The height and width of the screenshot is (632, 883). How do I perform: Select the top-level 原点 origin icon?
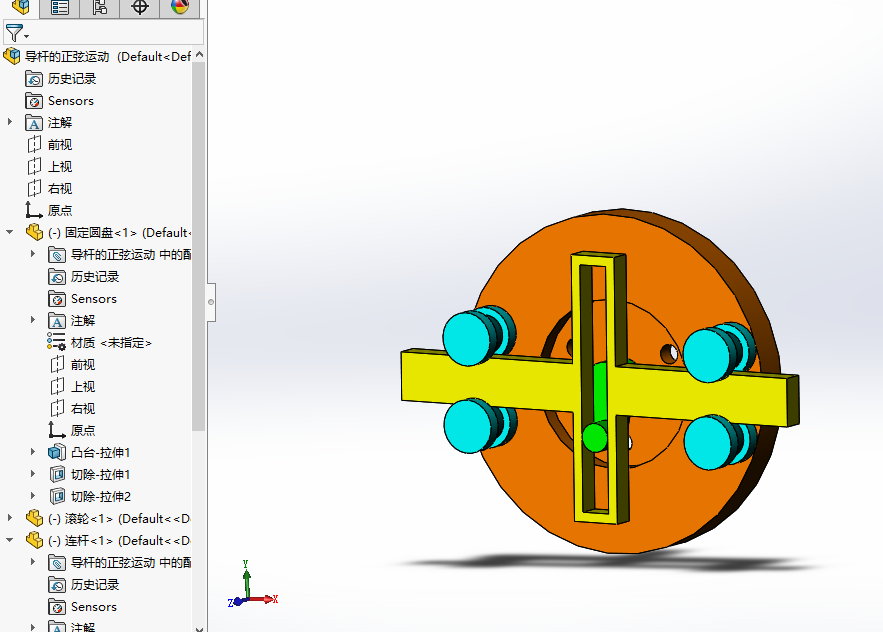[x=34, y=211]
